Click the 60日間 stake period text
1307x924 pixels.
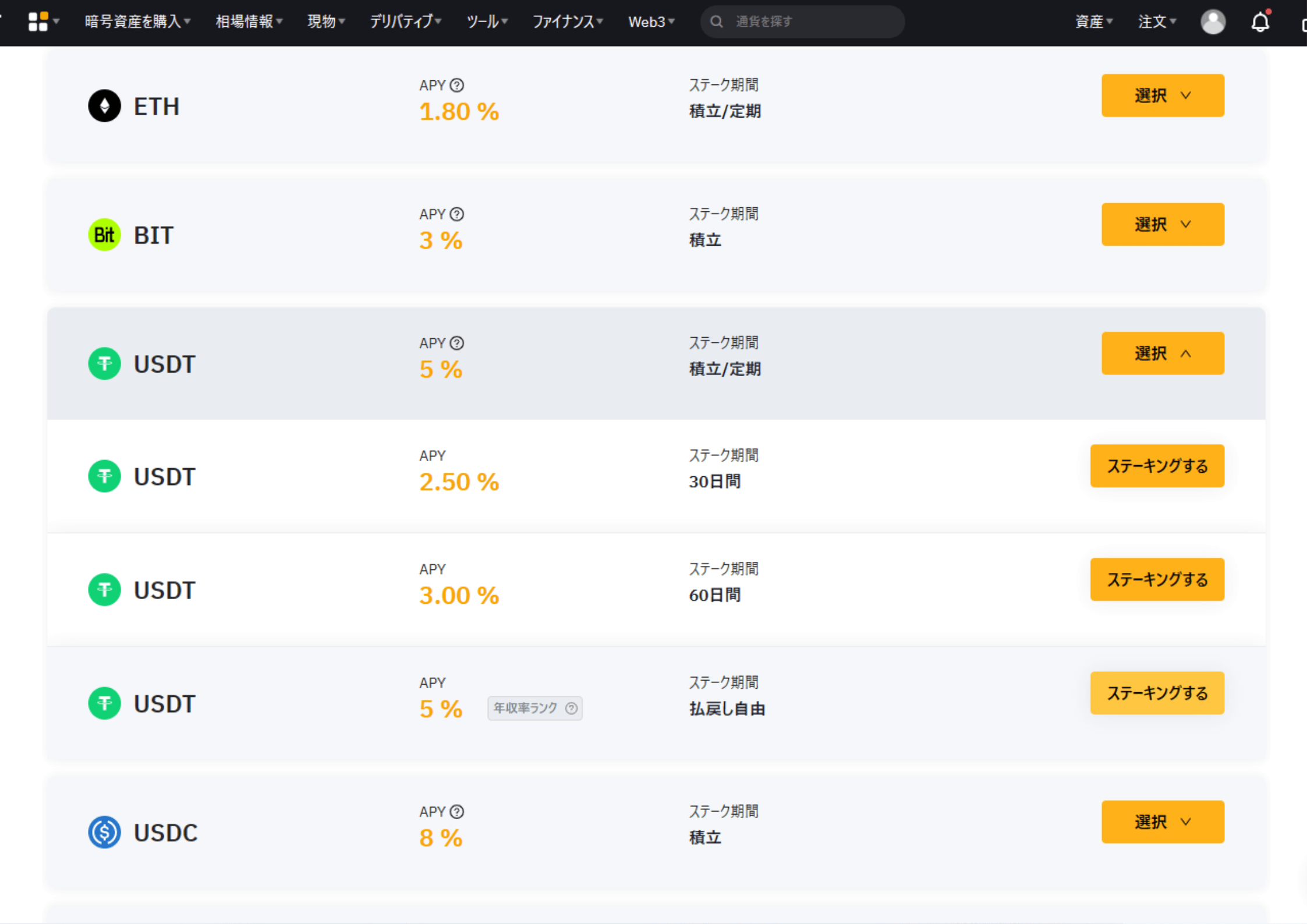[715, 595]
